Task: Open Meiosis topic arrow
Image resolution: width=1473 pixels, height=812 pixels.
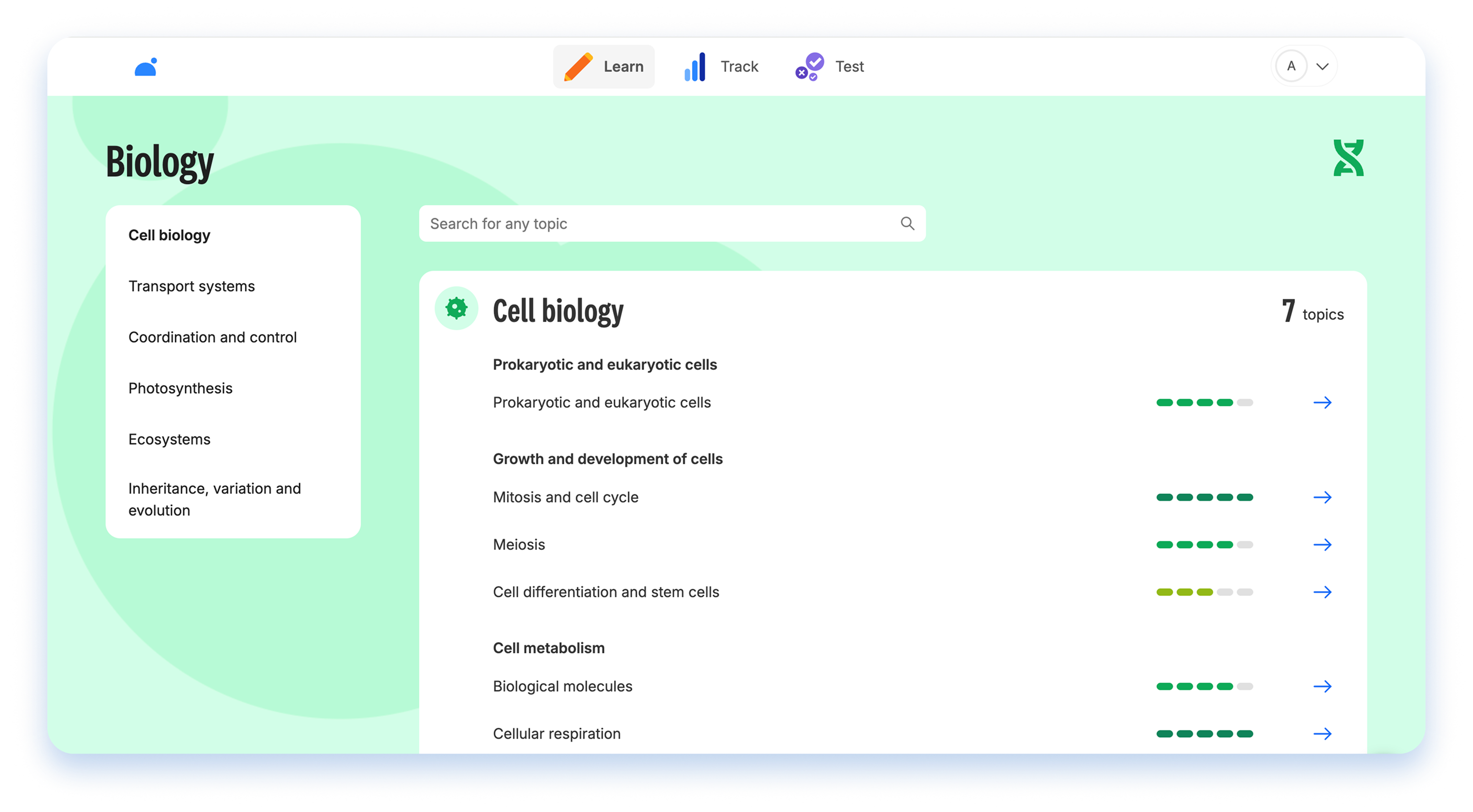Action: pos(1322,545)
